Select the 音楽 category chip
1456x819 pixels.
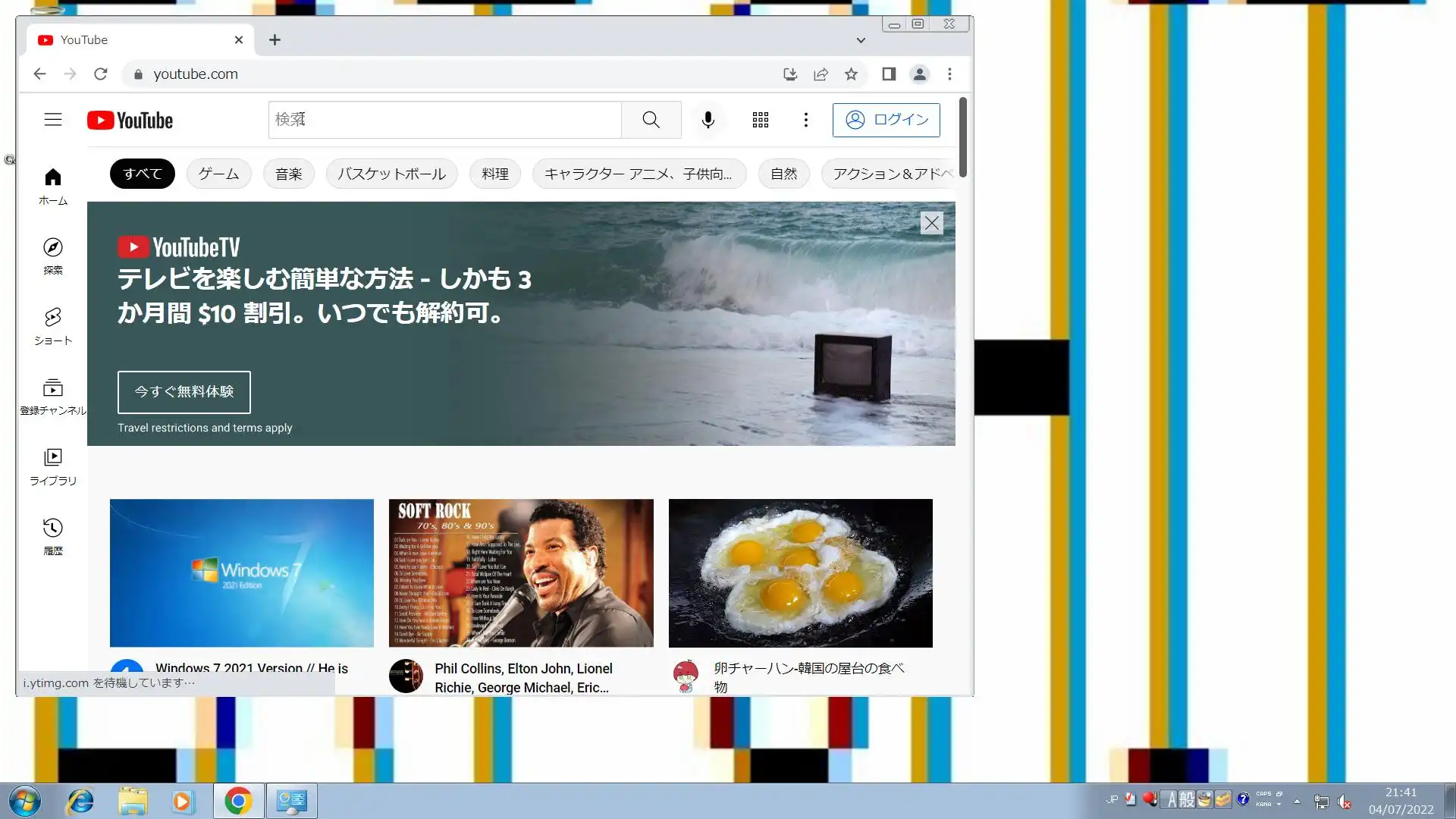[x=288, y=174]
